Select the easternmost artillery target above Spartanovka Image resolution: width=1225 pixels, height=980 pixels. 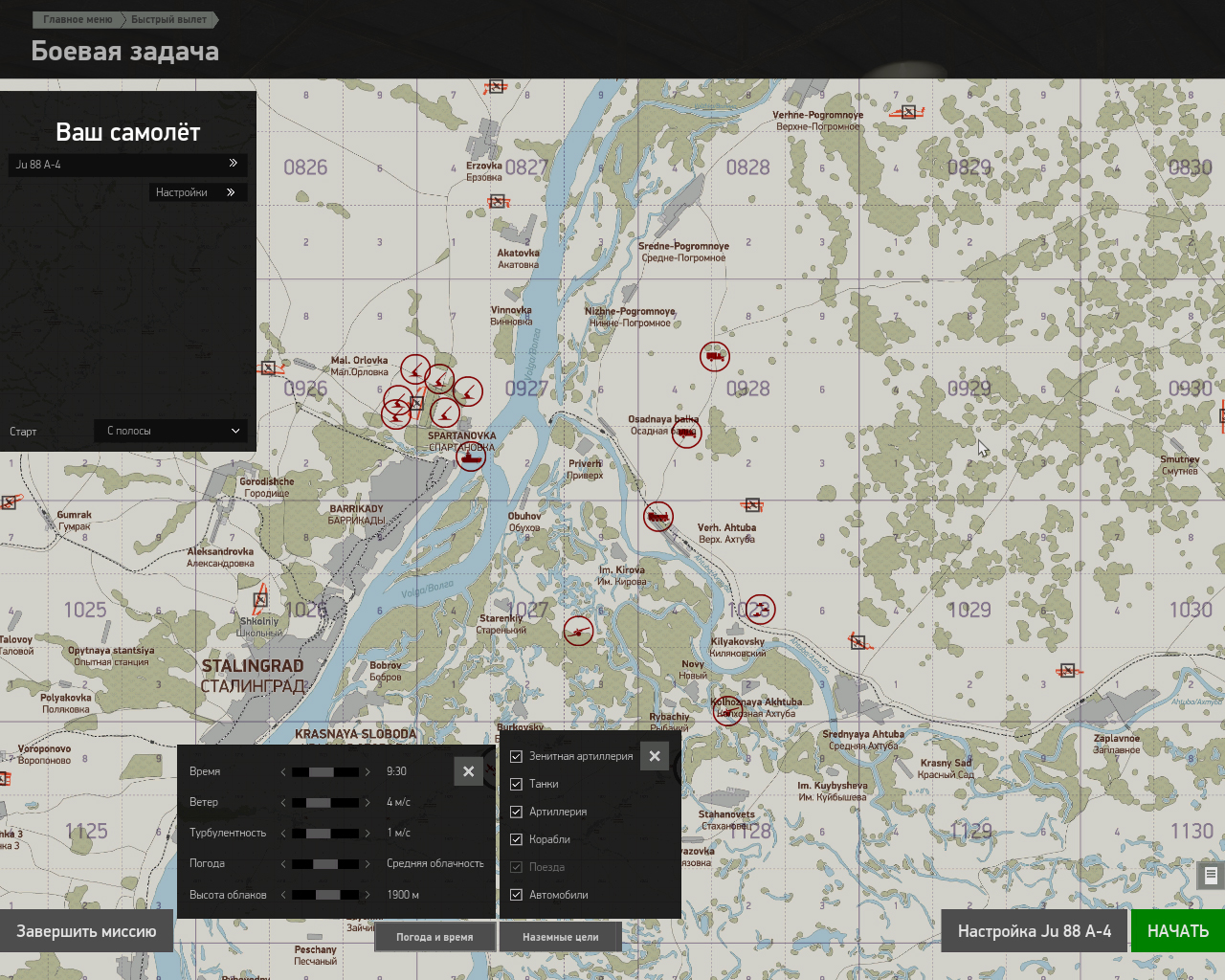[467, 391]
